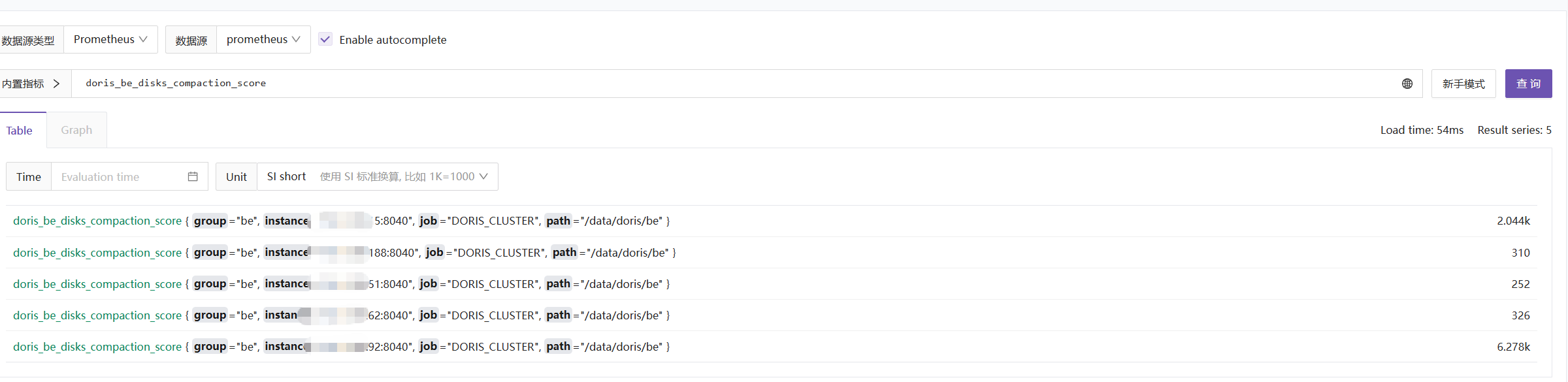Click the globe icon in query bar

[x=1407, y=84]
